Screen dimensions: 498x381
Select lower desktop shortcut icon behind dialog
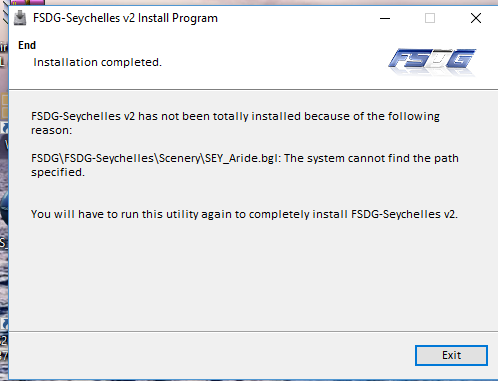tap(4, 324)
